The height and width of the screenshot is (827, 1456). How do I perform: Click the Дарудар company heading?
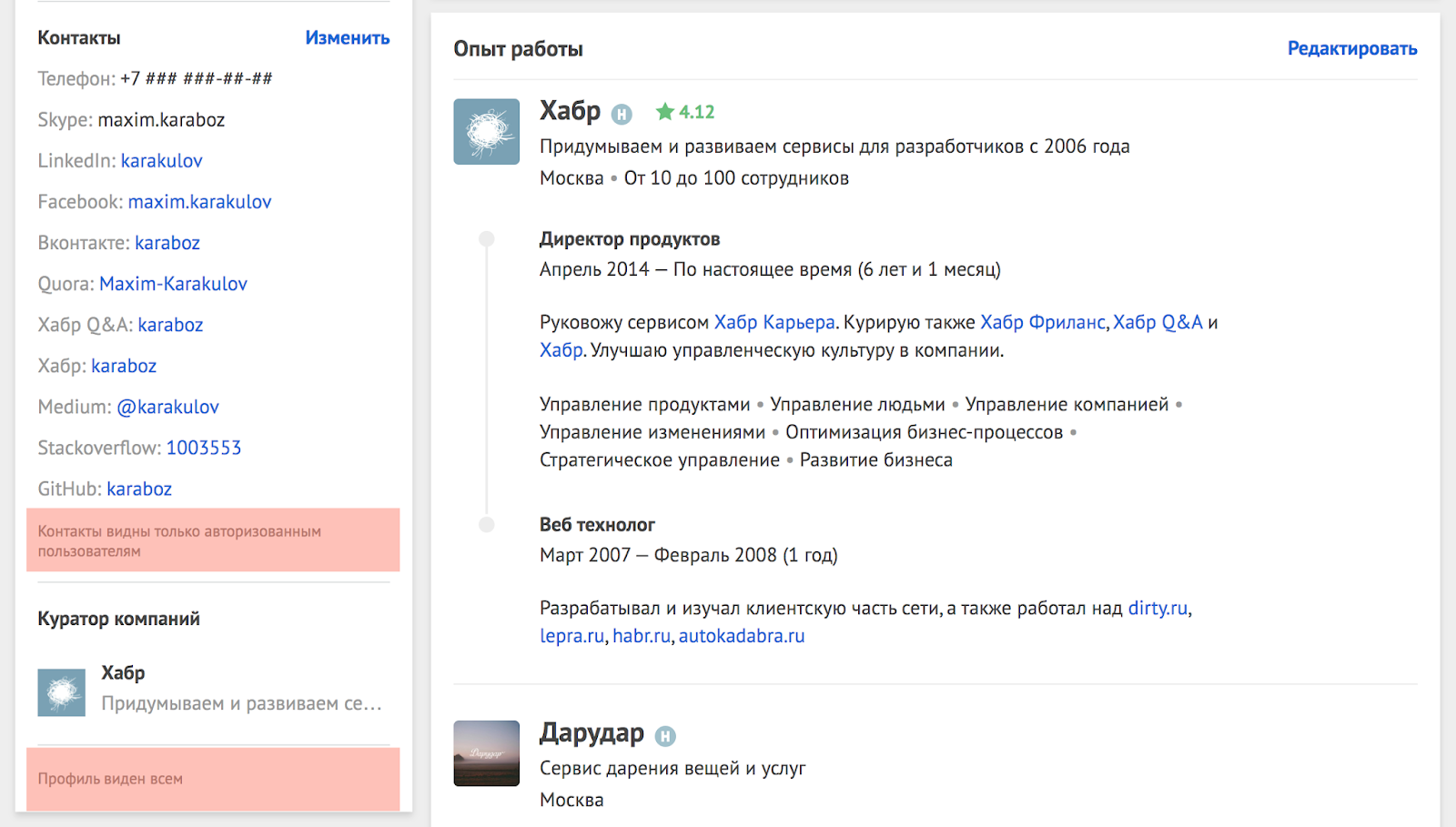click(x=592, y=732)
